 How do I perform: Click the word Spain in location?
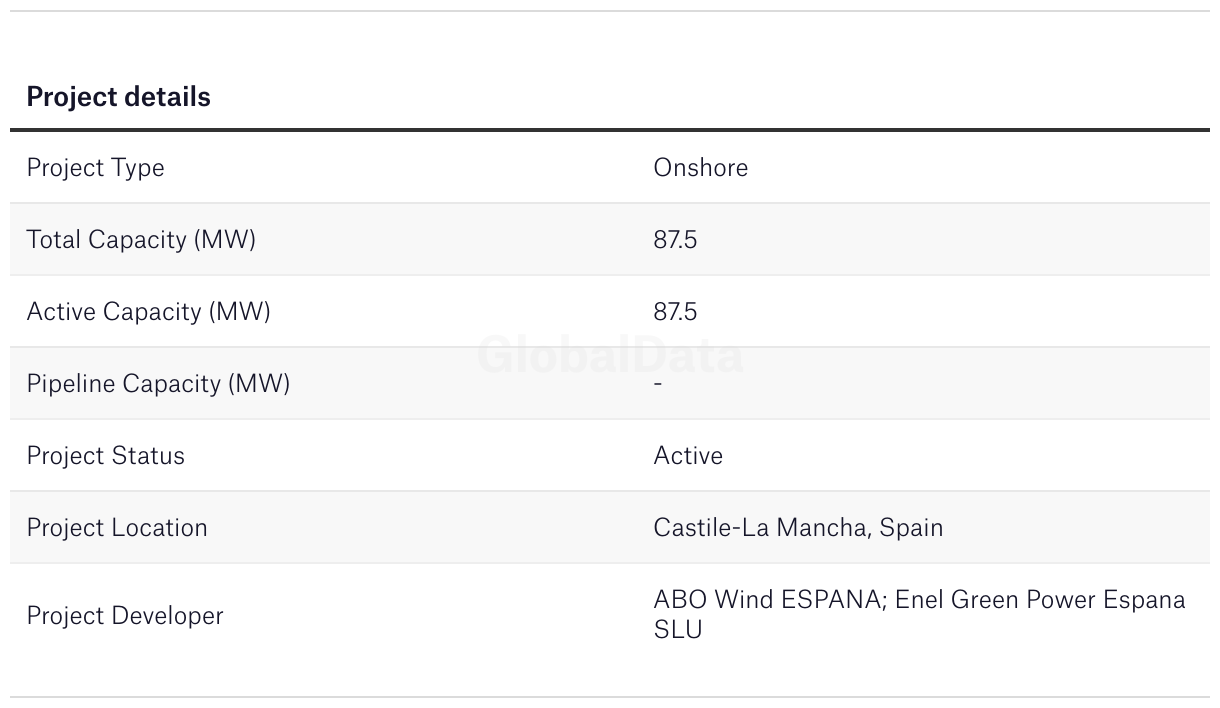(x=911, y=528)
